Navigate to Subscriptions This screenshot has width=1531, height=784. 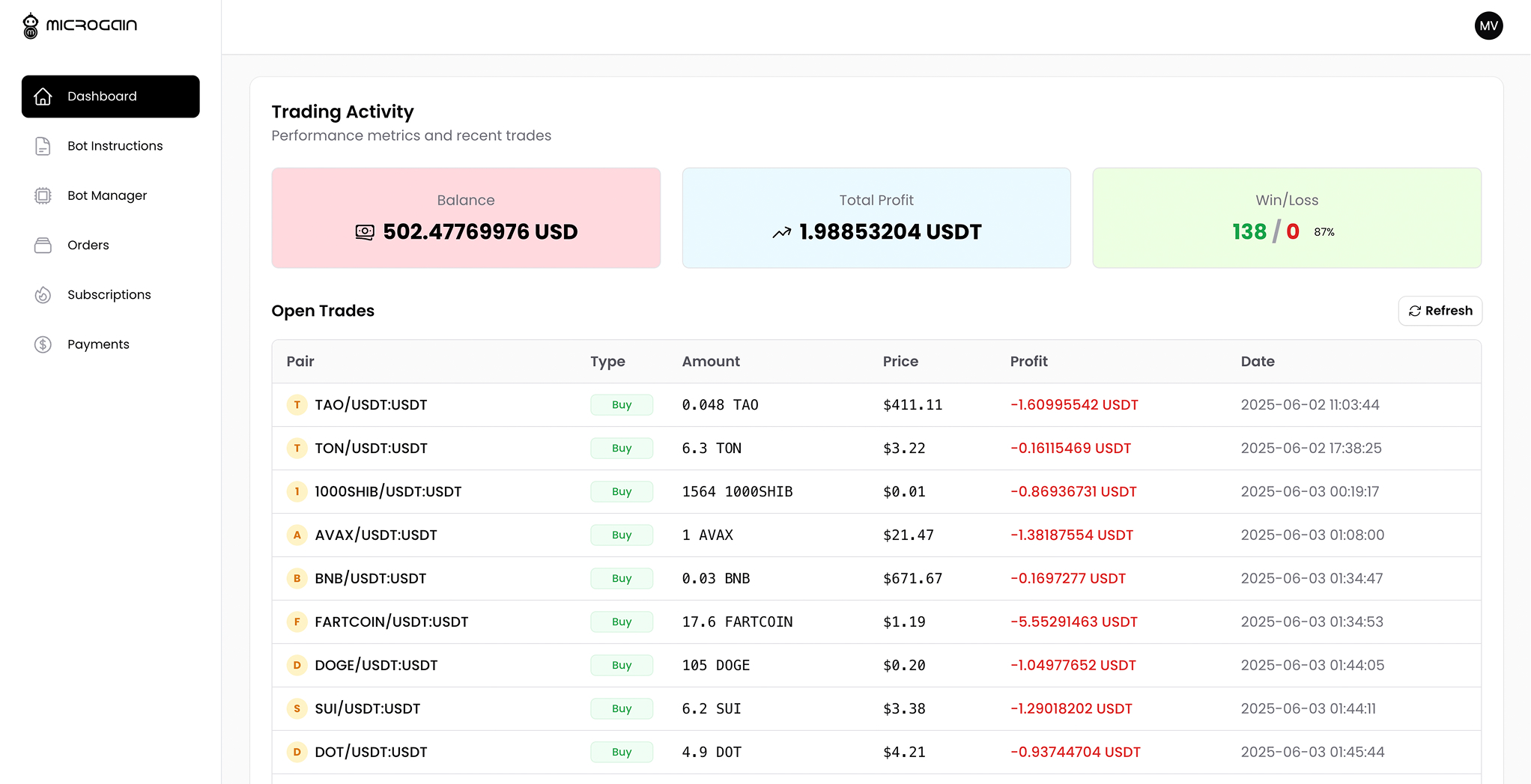(x=111, y=295)
